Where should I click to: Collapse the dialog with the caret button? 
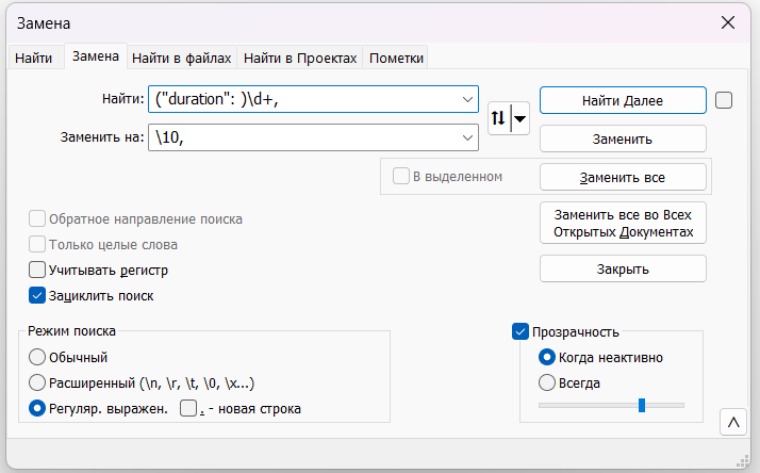pyautogui.click(x=733, y=423)
